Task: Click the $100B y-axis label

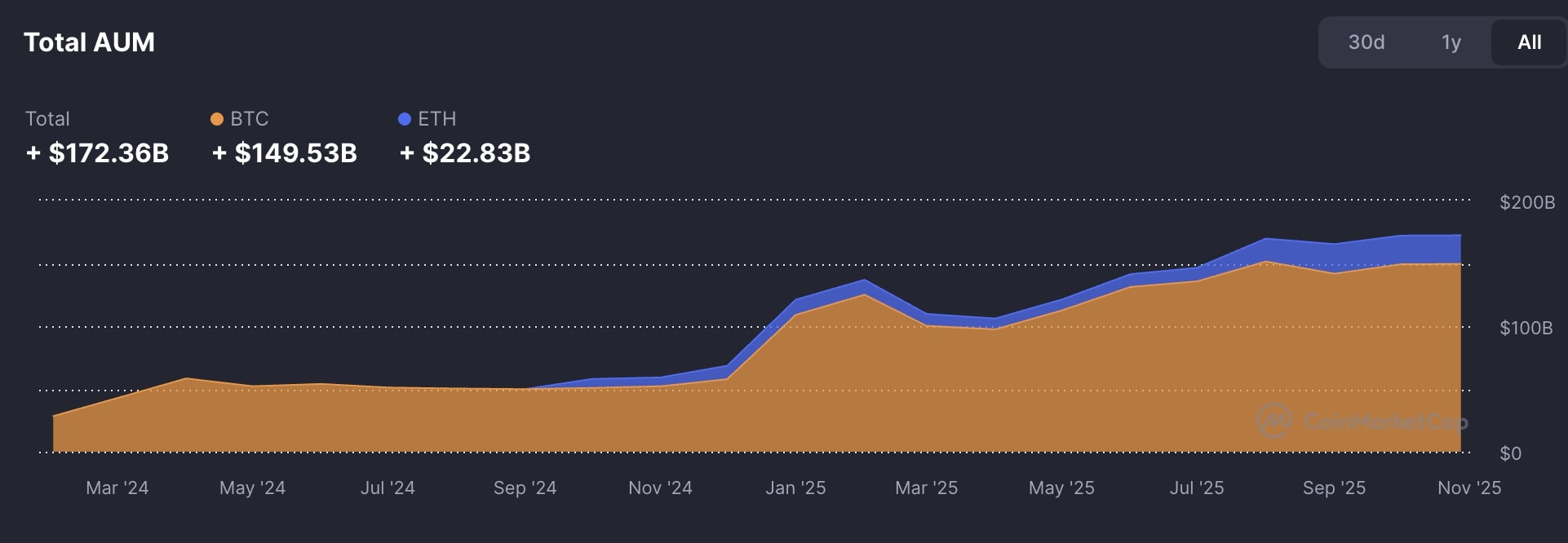Action: [1526, 328]
